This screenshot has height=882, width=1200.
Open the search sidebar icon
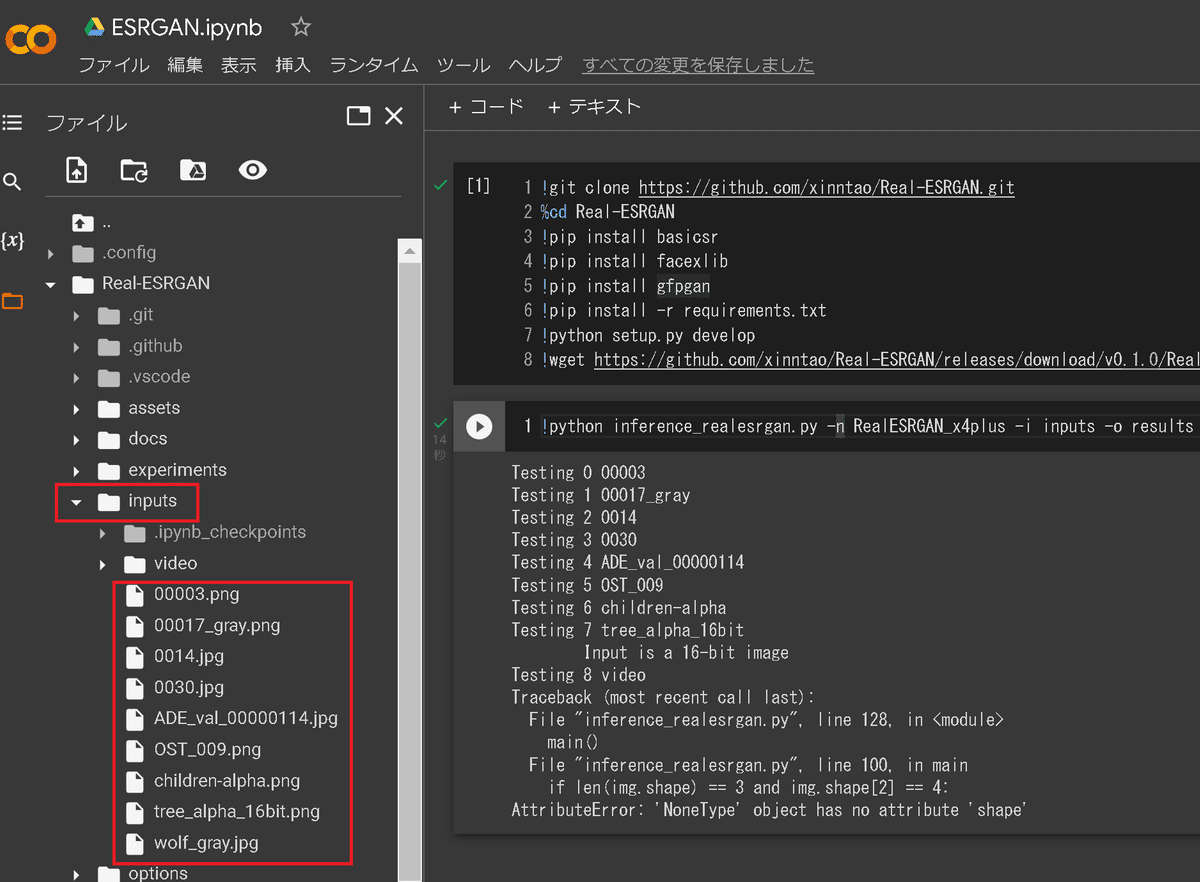(x=12, y=182)
